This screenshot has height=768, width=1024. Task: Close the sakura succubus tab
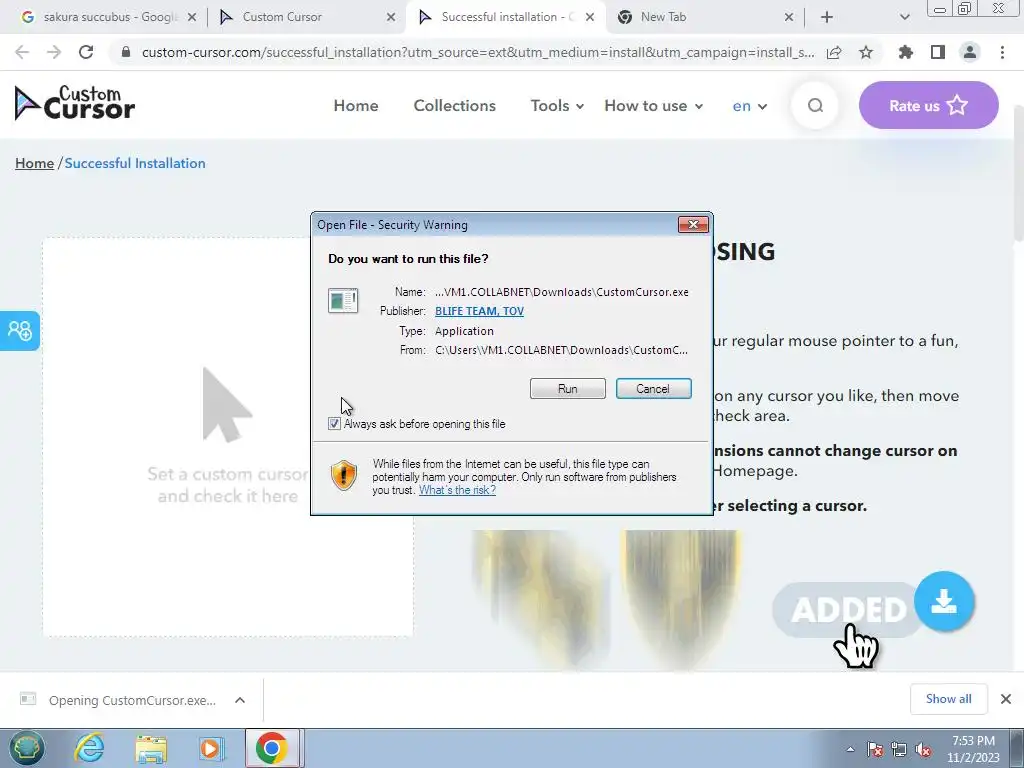click(x=192, y=17)
